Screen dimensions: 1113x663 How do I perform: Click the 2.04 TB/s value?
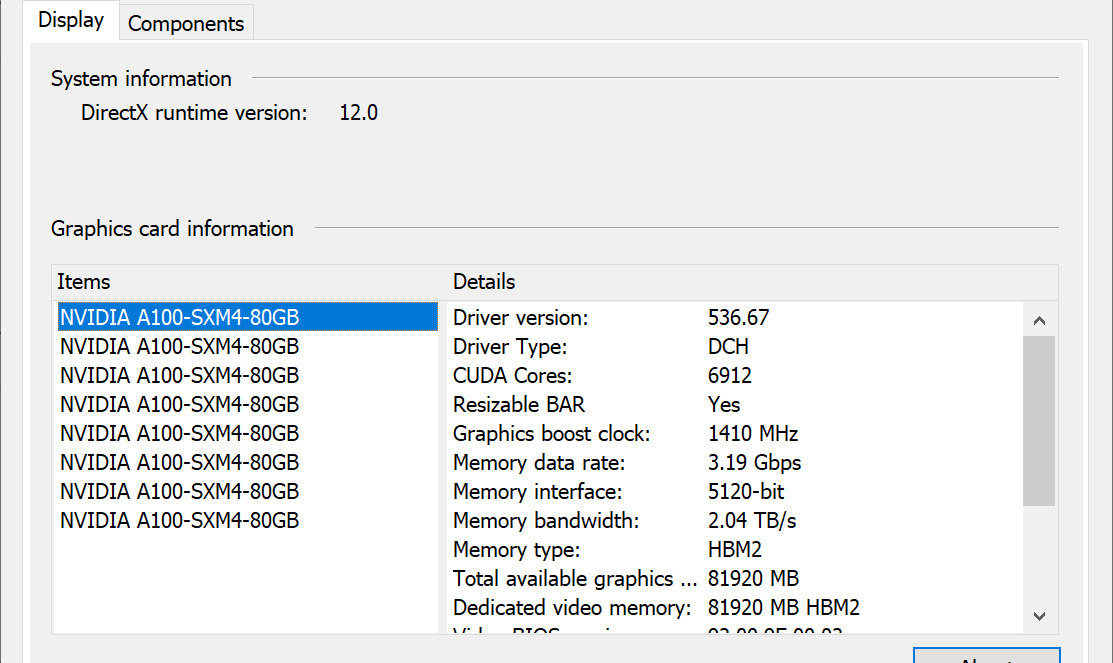click(x=752, y=521)
